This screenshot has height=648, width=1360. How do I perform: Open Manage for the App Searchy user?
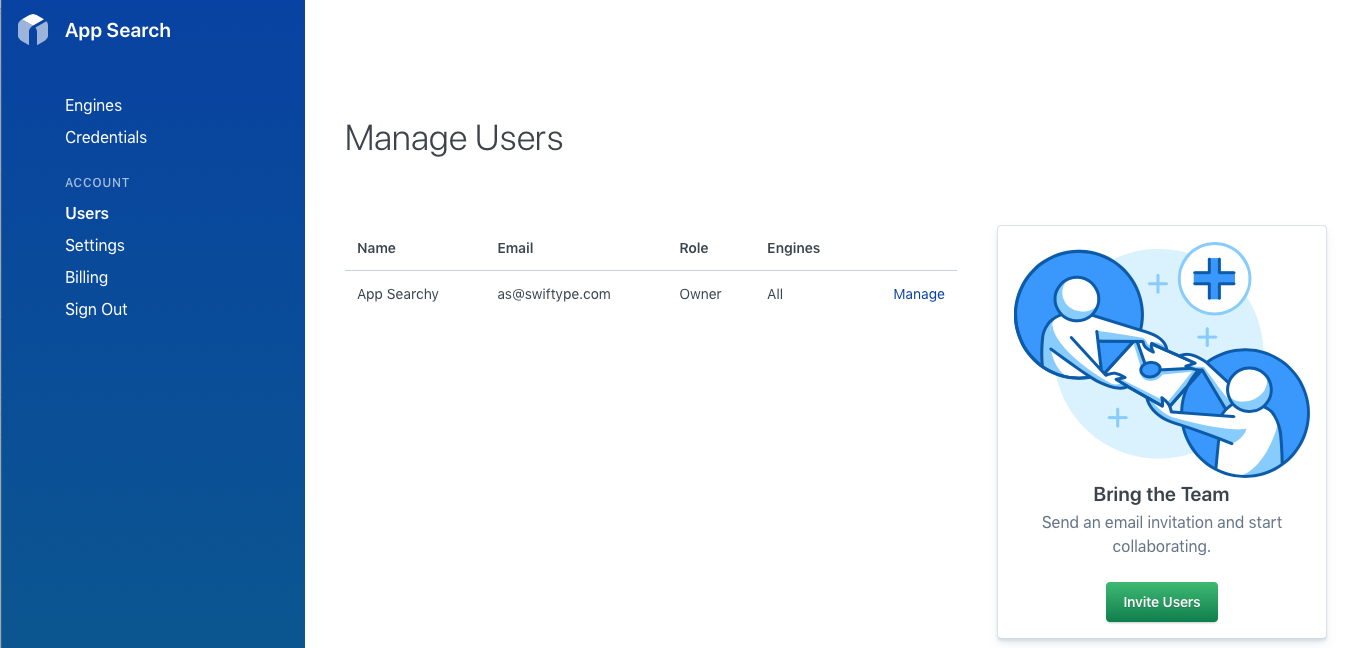pos(919,293)
